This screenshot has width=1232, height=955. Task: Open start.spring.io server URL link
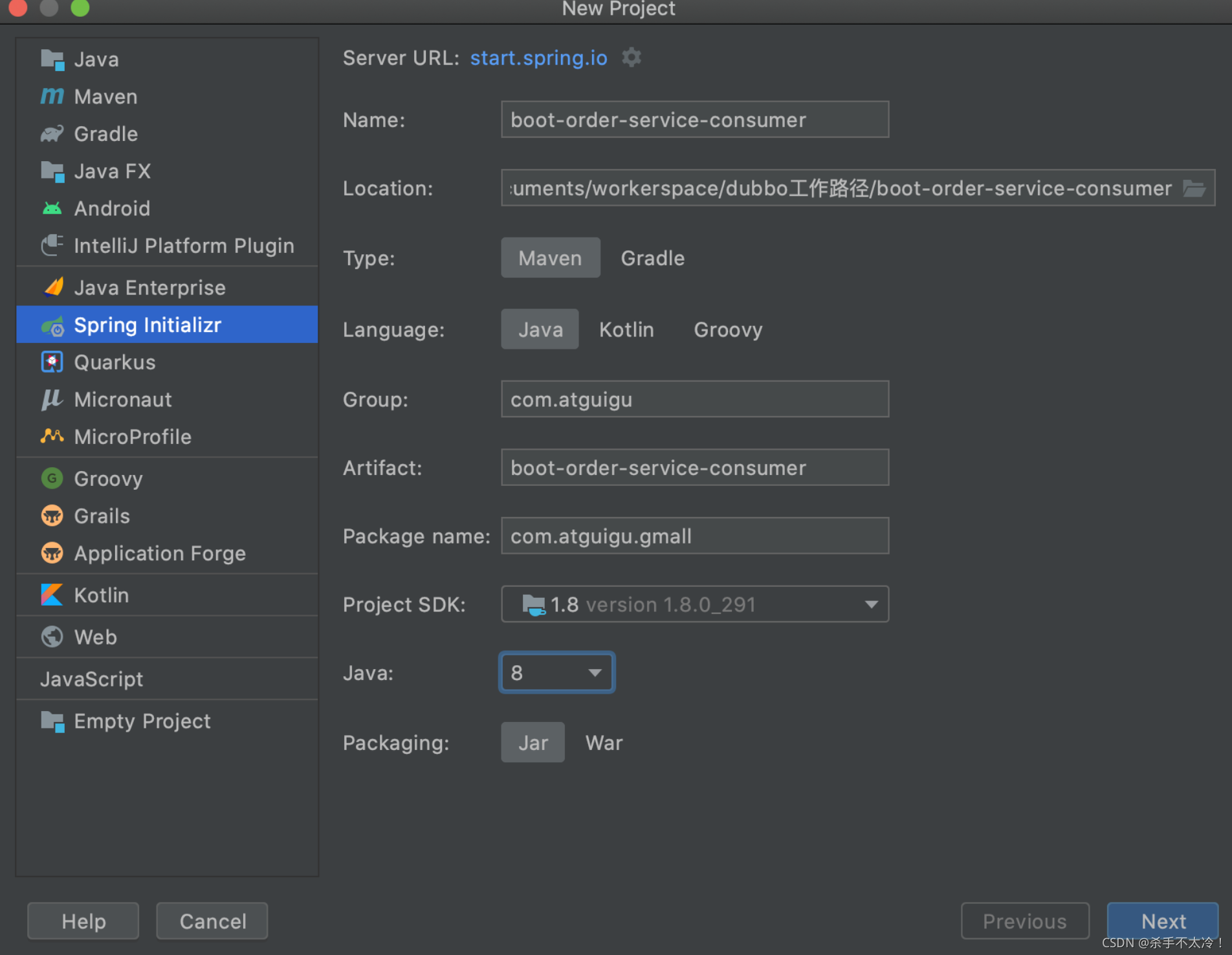pos(538,58)
